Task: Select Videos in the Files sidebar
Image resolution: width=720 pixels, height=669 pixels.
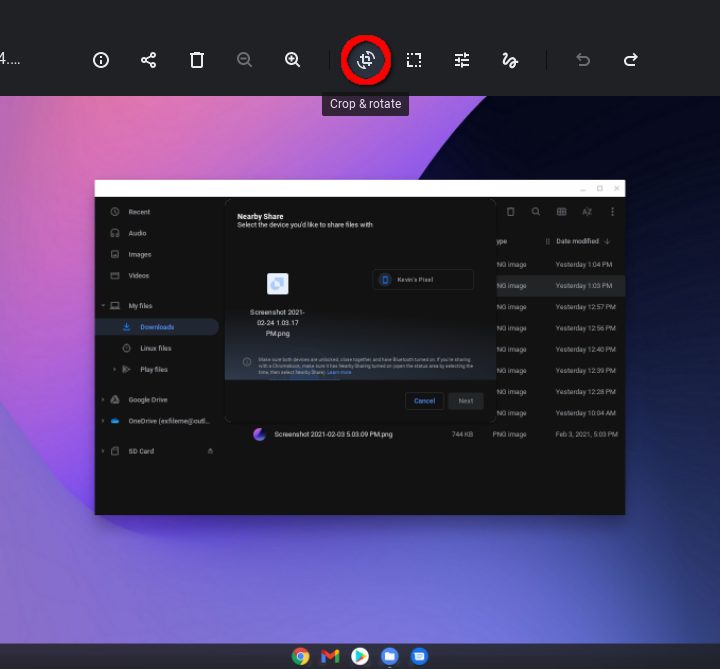Action: (139, 275)
